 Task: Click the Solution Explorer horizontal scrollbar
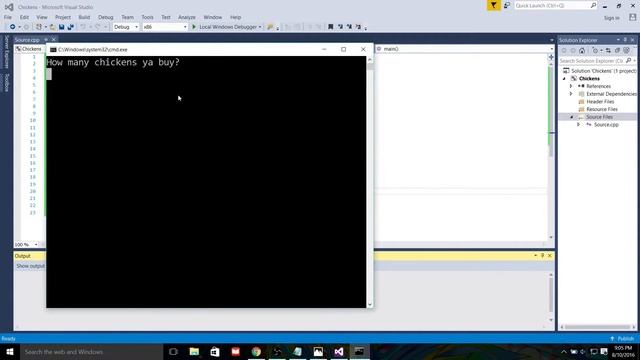[x=598, y=327]
